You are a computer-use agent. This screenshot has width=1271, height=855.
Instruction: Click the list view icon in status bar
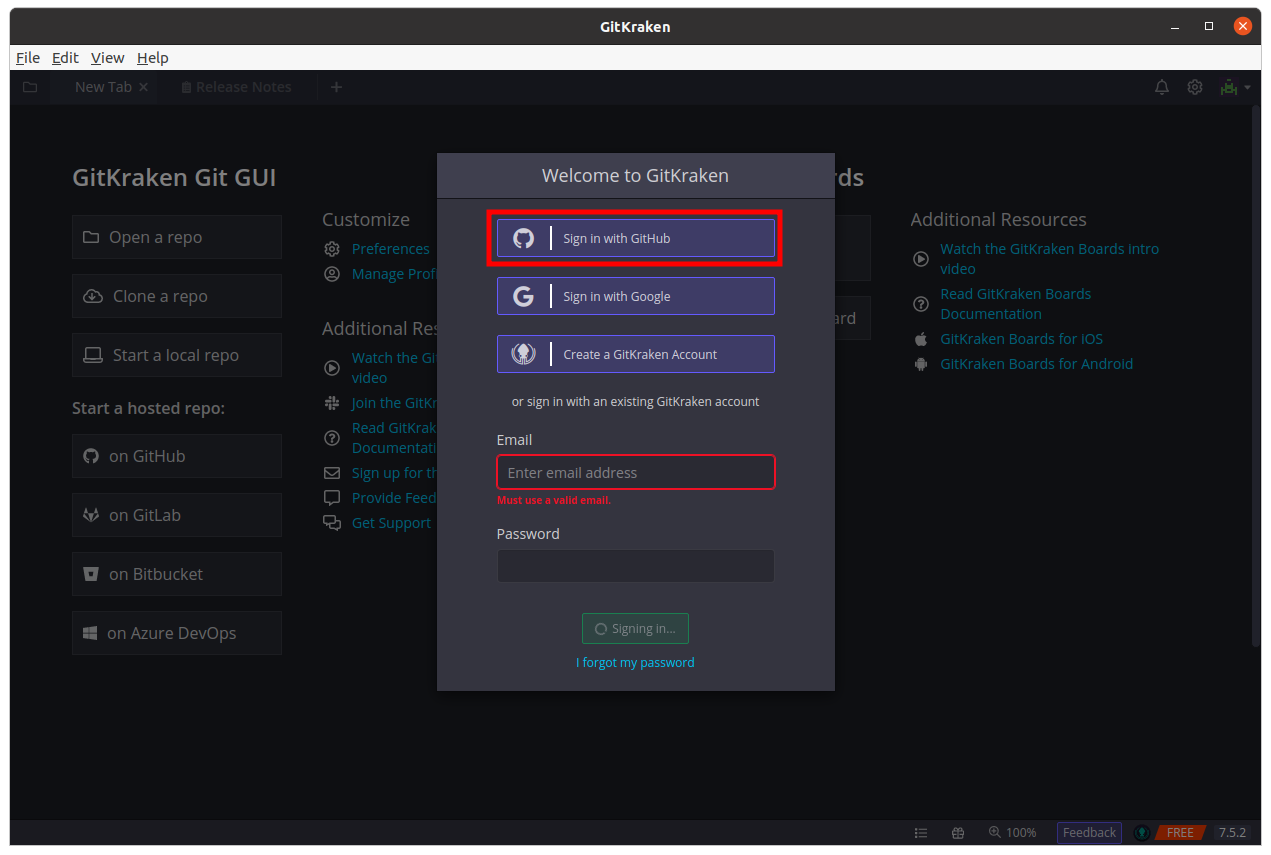pos(921,832)
